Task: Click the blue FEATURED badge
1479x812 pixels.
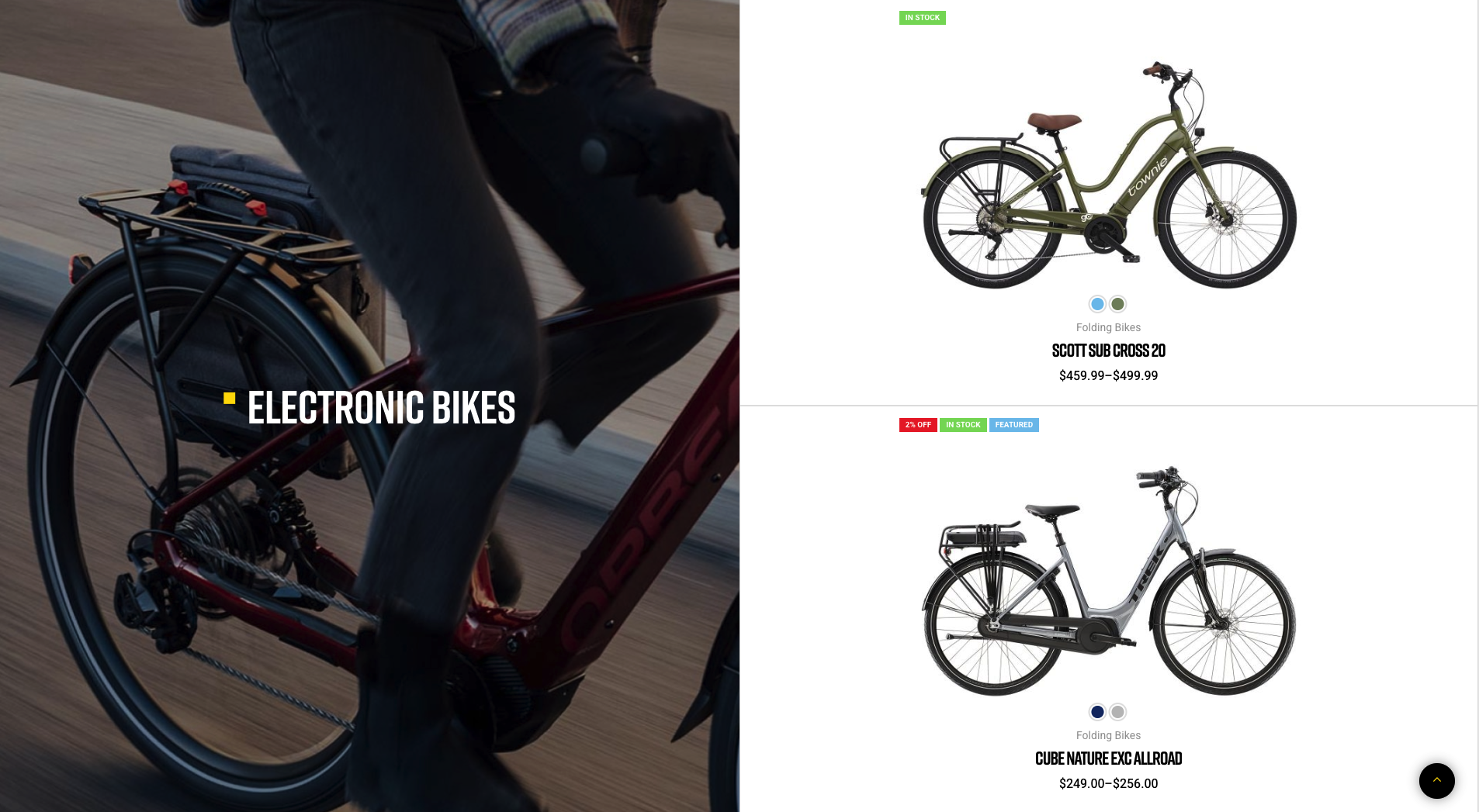Action: coord(1013,425)
